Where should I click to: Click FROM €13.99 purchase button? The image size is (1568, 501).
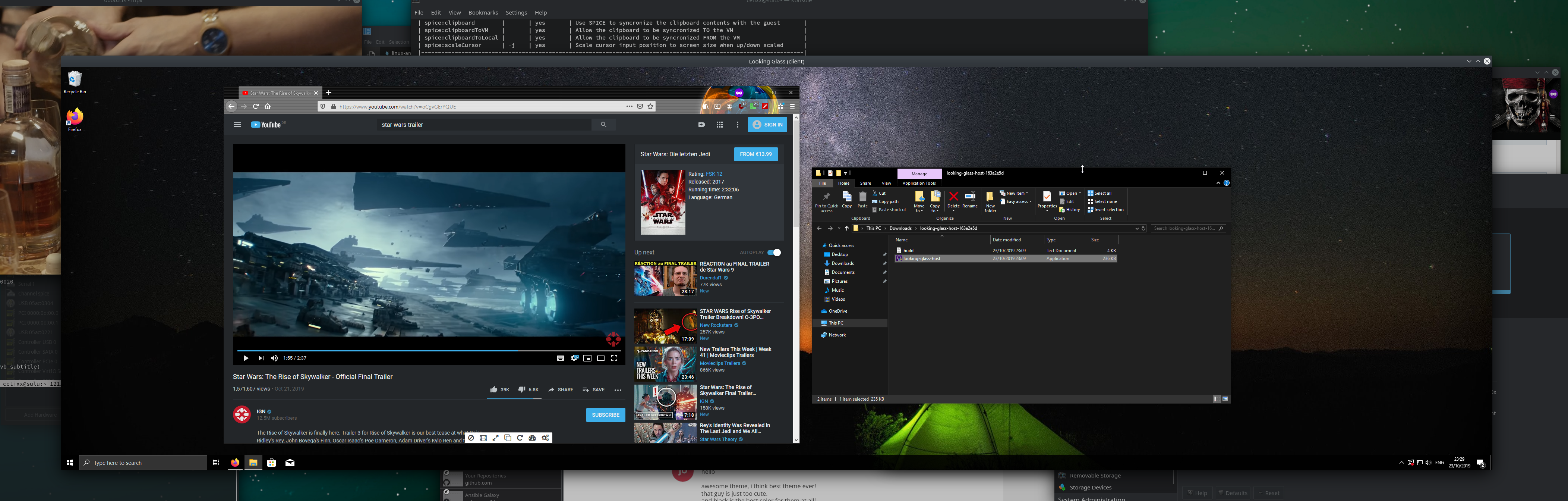[756, 154]
